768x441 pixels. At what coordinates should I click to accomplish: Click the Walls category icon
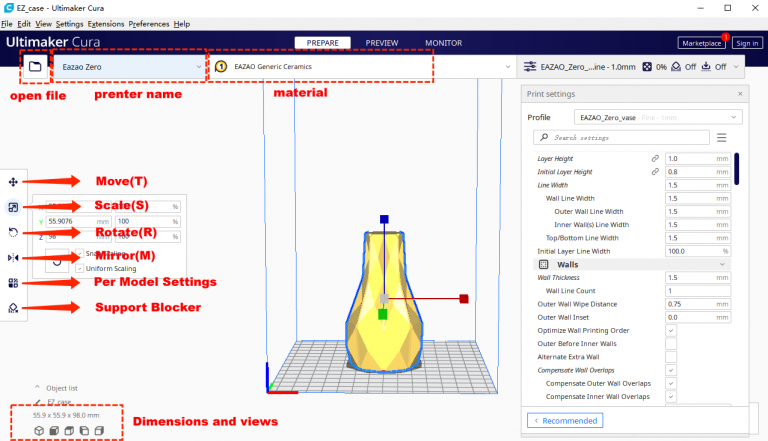tap(544, 265)
